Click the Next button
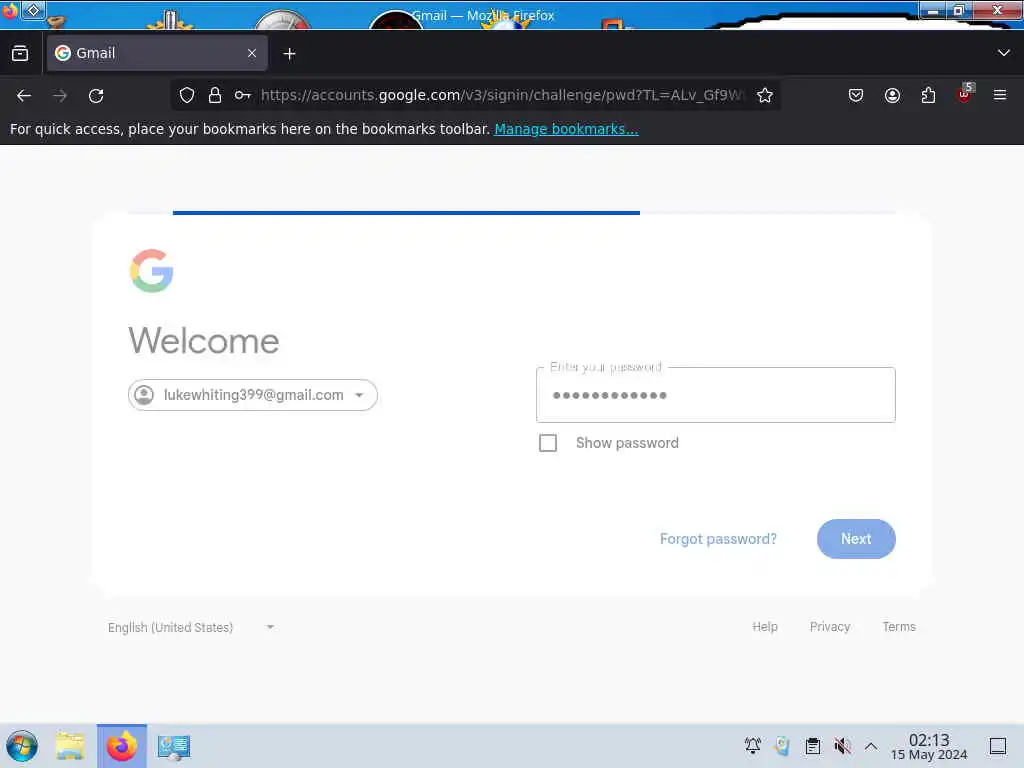The image size is (1024, 768). tap(856, 539)
